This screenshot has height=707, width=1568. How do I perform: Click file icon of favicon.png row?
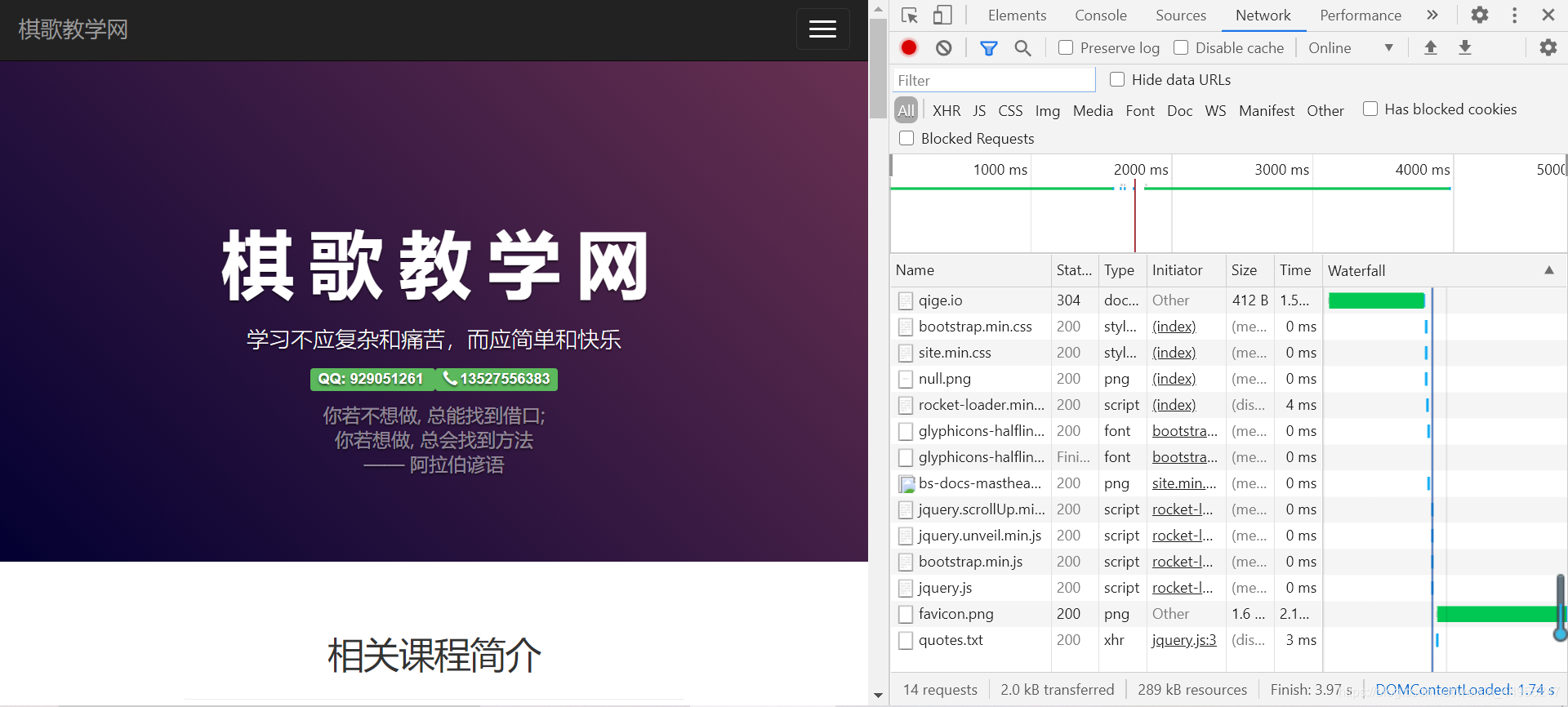pyautogui.click(x=905, y=614)
